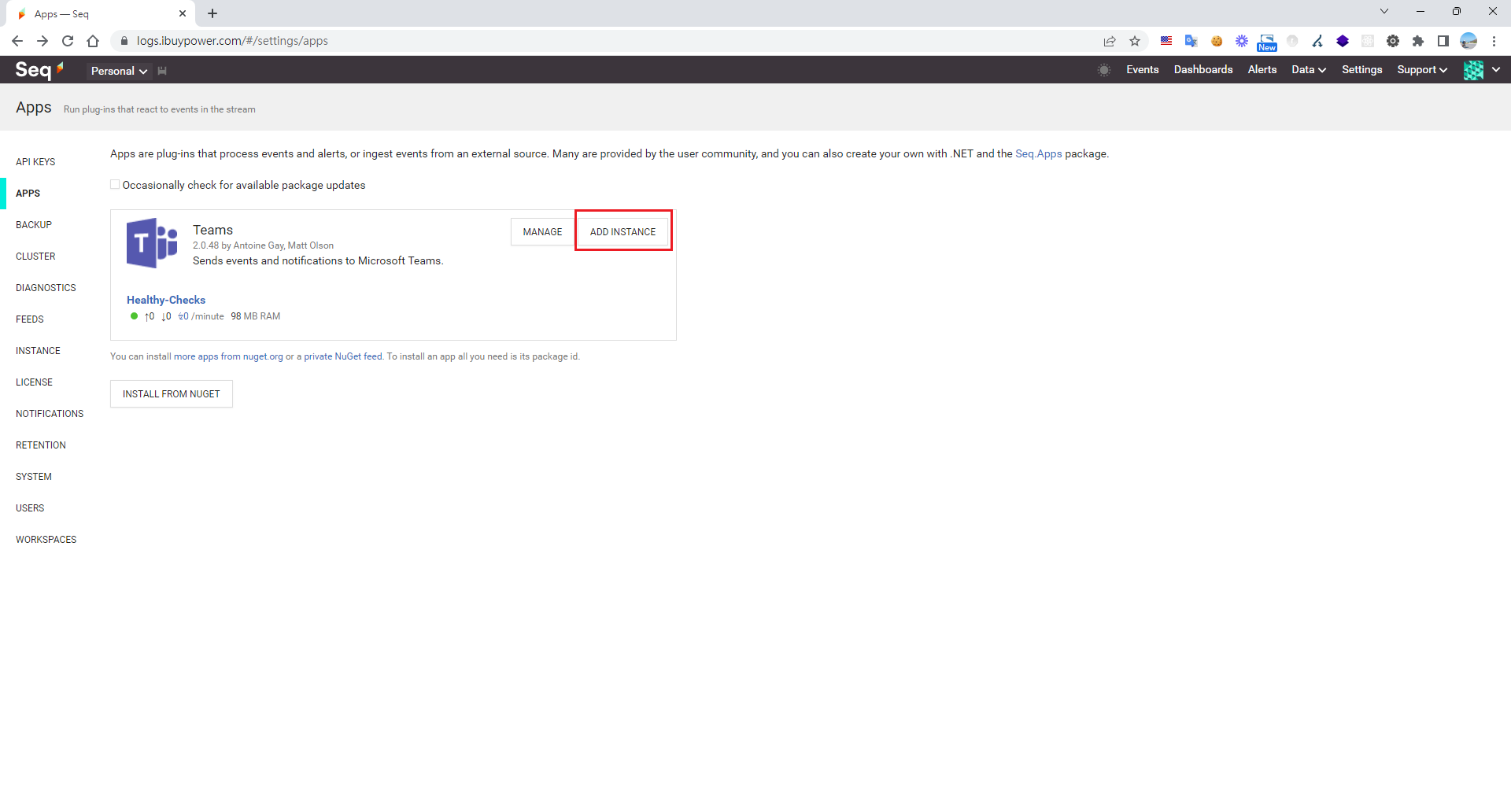The width and height of the screenshot is (1511, 812).
Task: Click the browser address bar URL
Action: pyautogui.click(x=232, y=41)
